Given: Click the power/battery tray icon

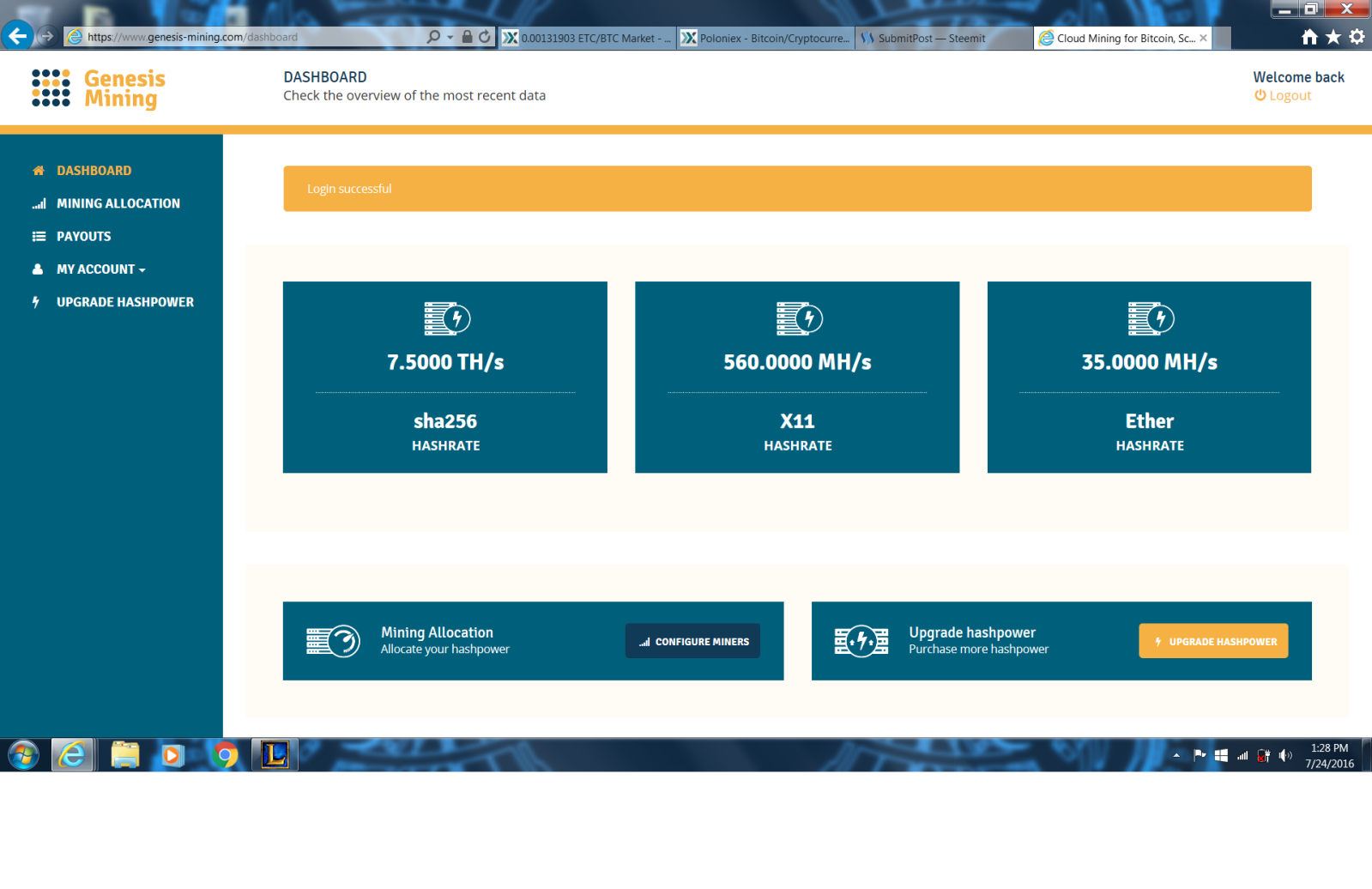Looking at the screenshot, I should (x=1264, y=756).
